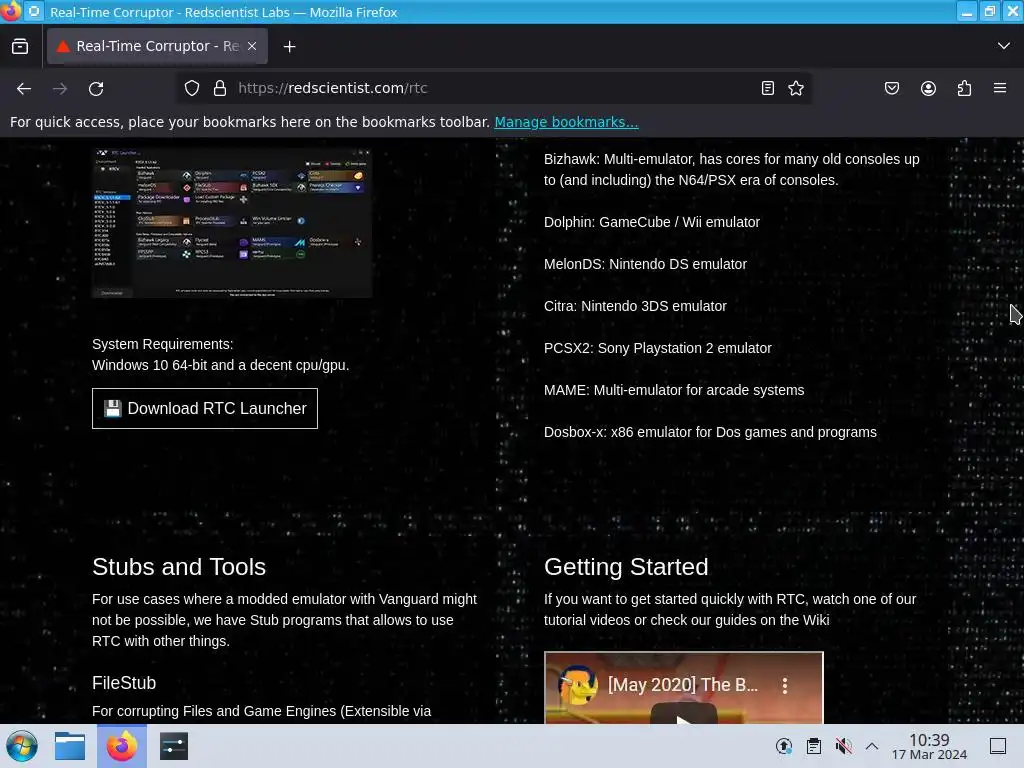Toggle reader view icon
Image resolution: width=1024 pixels, height=768 pixels.
click(x=768, y=88)
